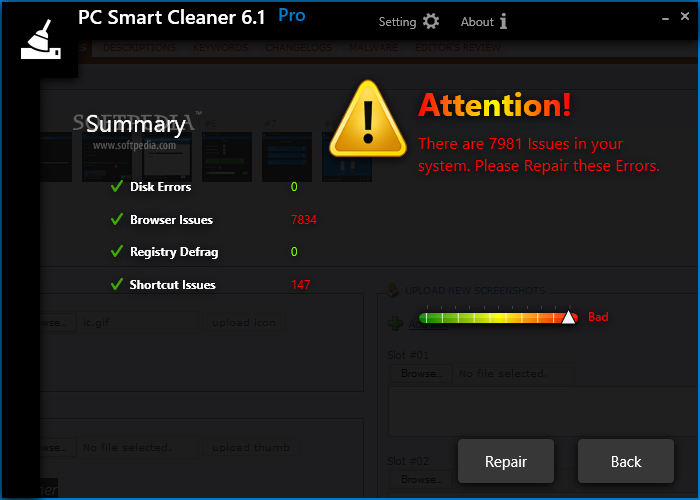This screenshot has height=500, width=700.
Task: Click the Attention! heading
Action: point(495,105)
